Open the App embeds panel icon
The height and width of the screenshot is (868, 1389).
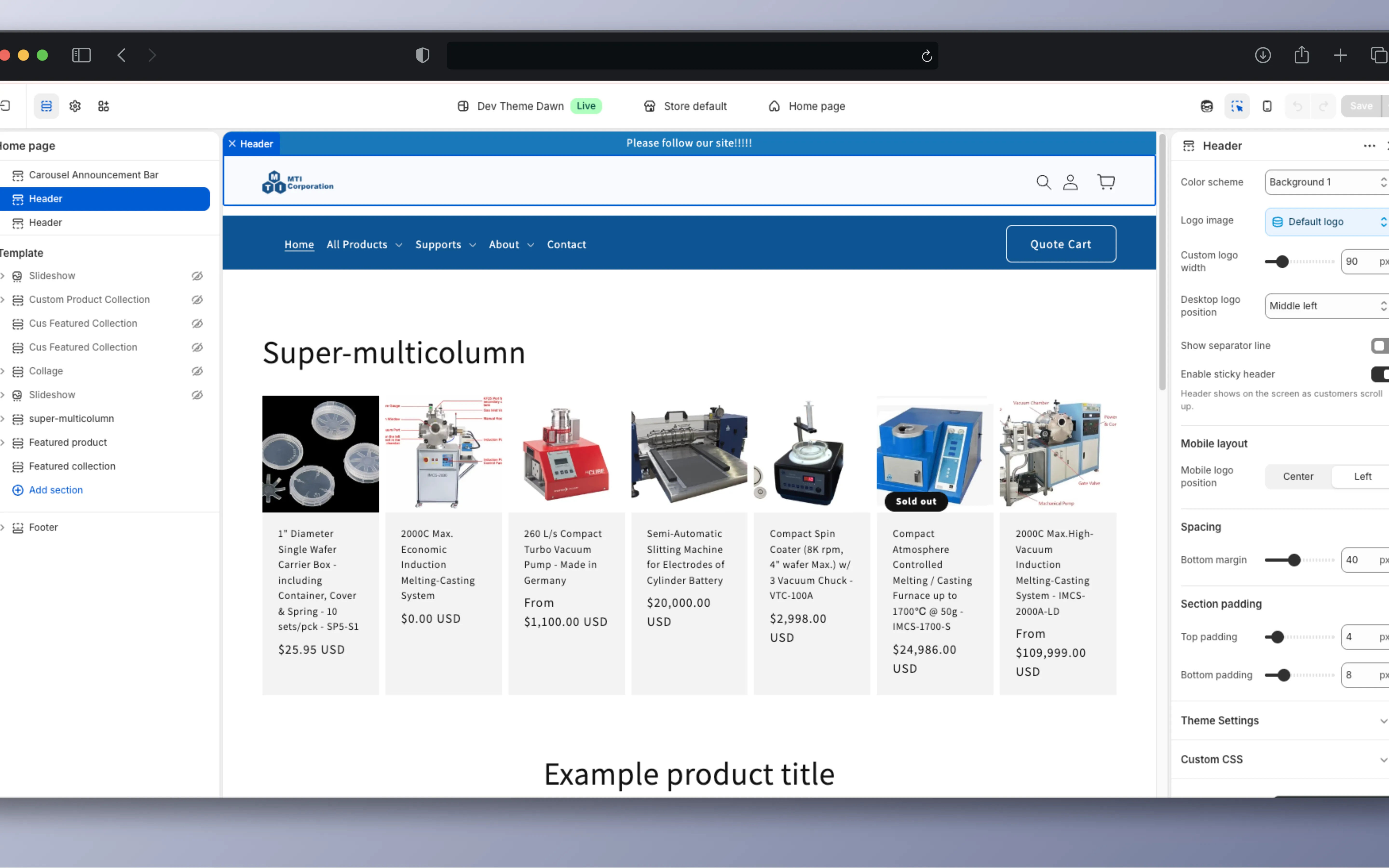[x=103, y=106]
